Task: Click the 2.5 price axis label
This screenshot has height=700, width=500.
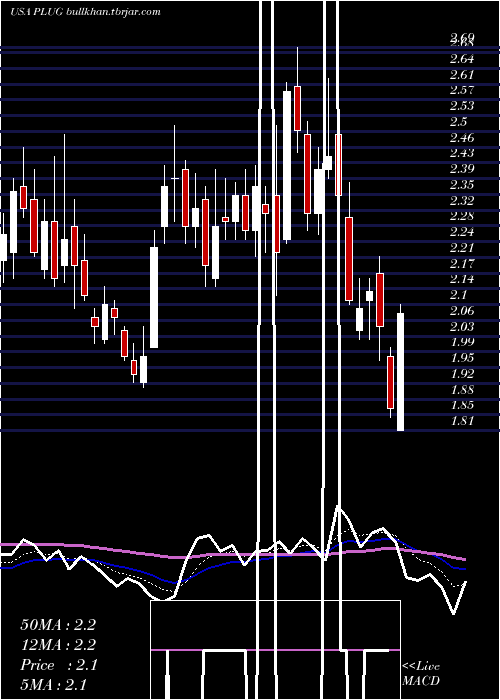Action: (x=459, y=122)
